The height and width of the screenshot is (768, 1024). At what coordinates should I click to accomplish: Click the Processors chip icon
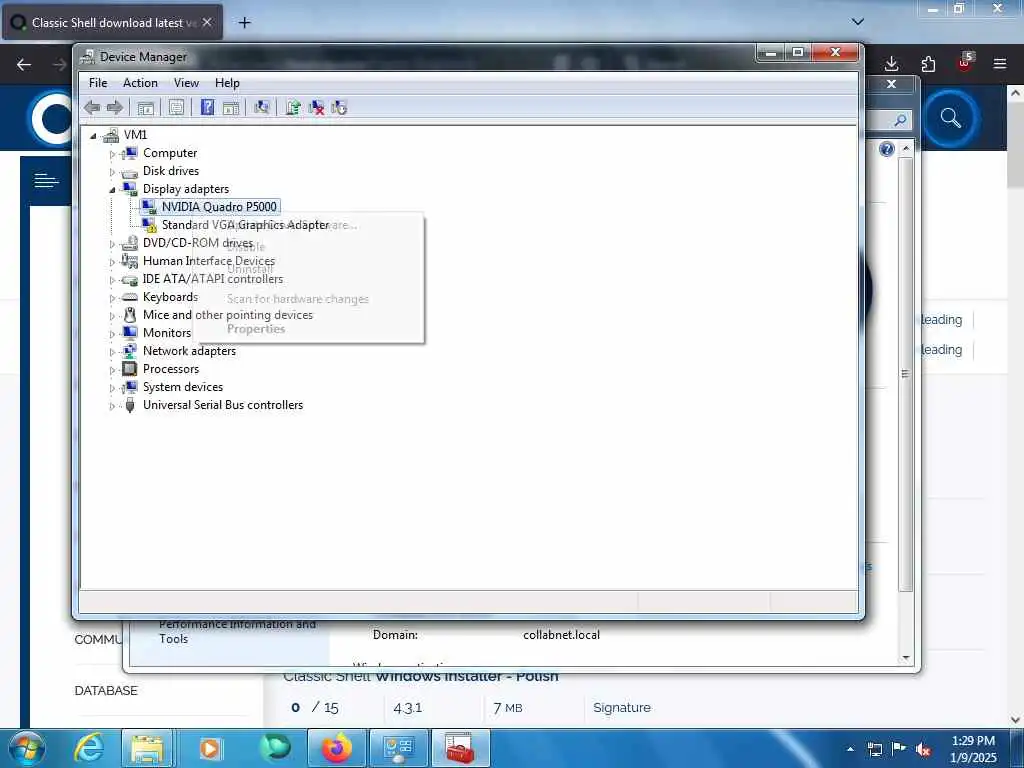tap(130, 369)
